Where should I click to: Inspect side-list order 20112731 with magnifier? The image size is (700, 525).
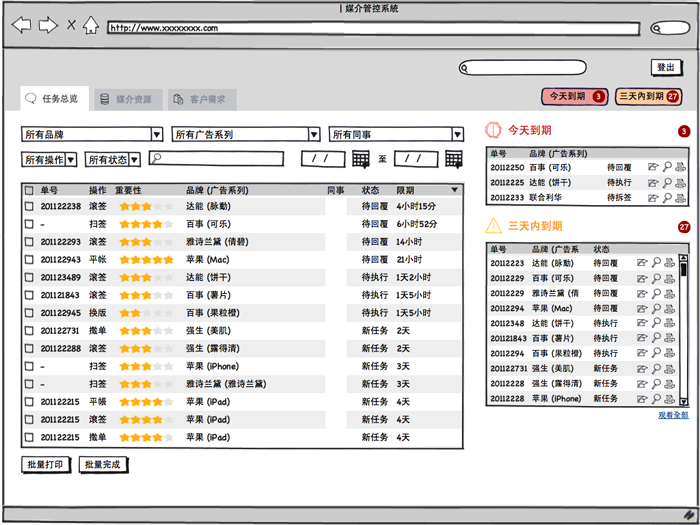[x=656, y=369]
